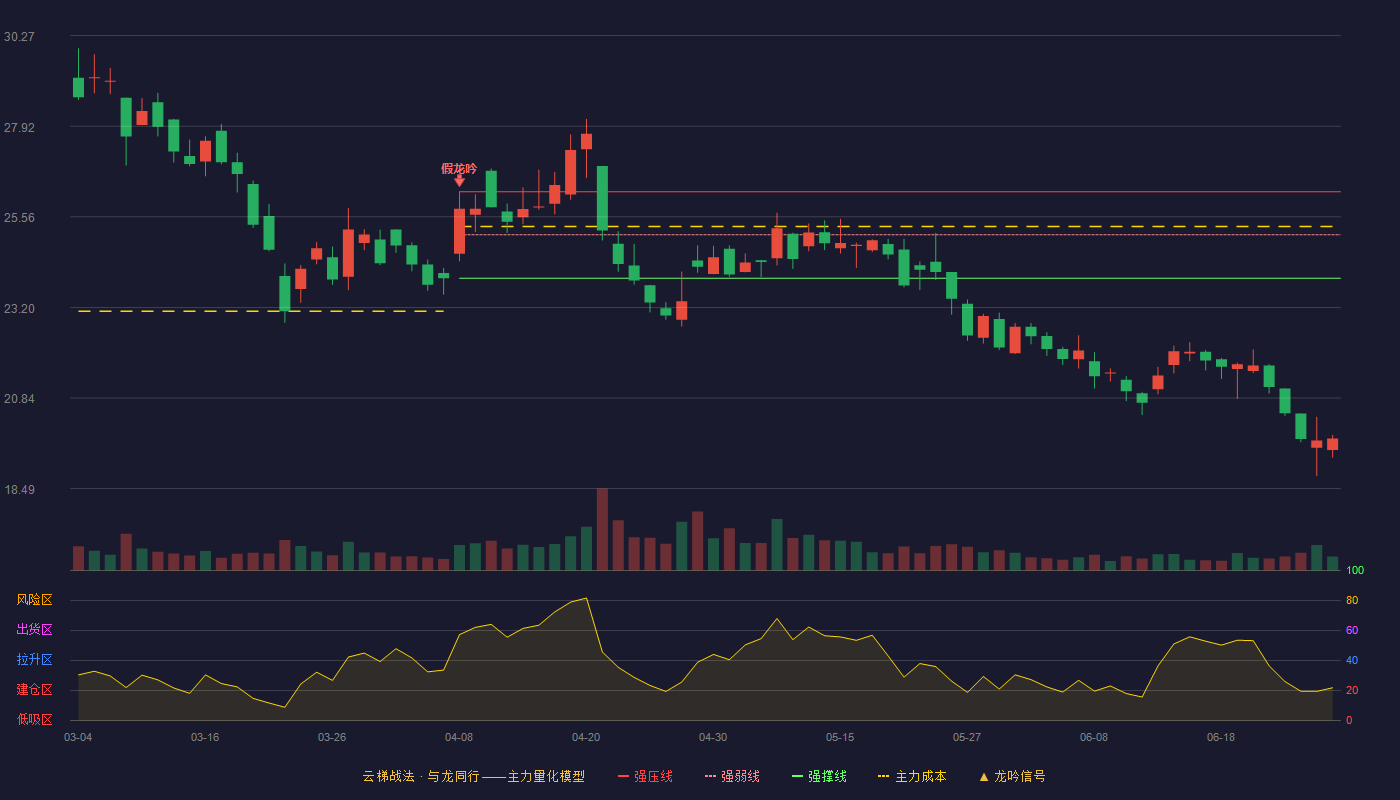Click the blue 40 indicator scale label
Viewport: 1400px width, 800px height.
tap(1352, 660)
